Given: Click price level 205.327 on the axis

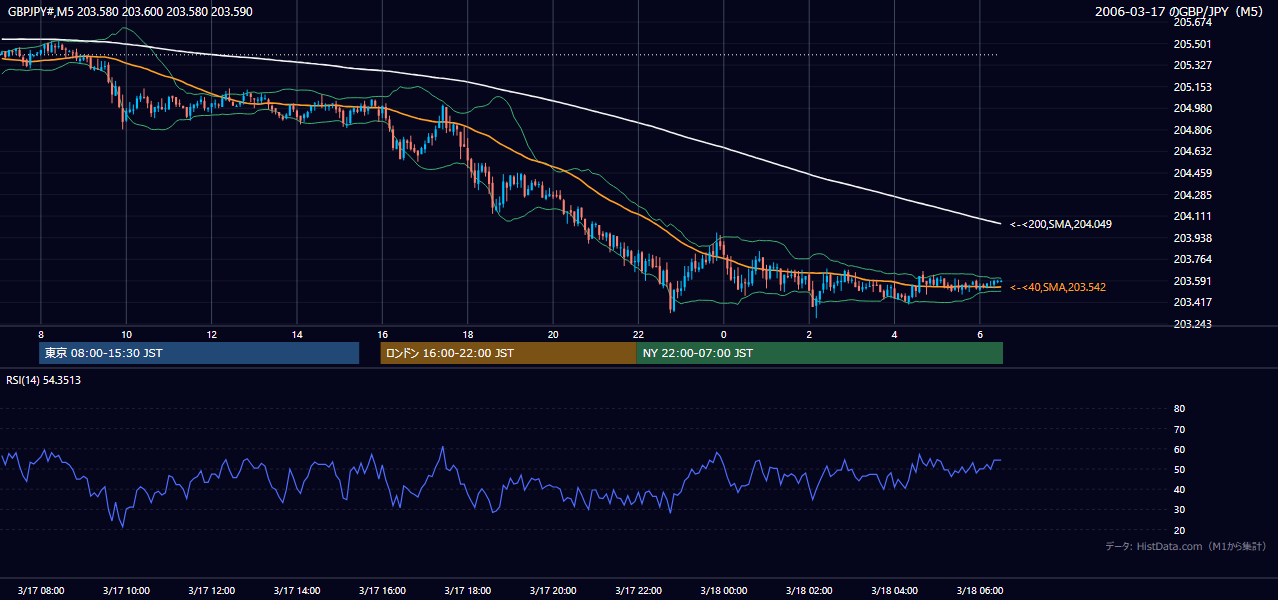Looking at the screenshot, I should click(1192, 65).
